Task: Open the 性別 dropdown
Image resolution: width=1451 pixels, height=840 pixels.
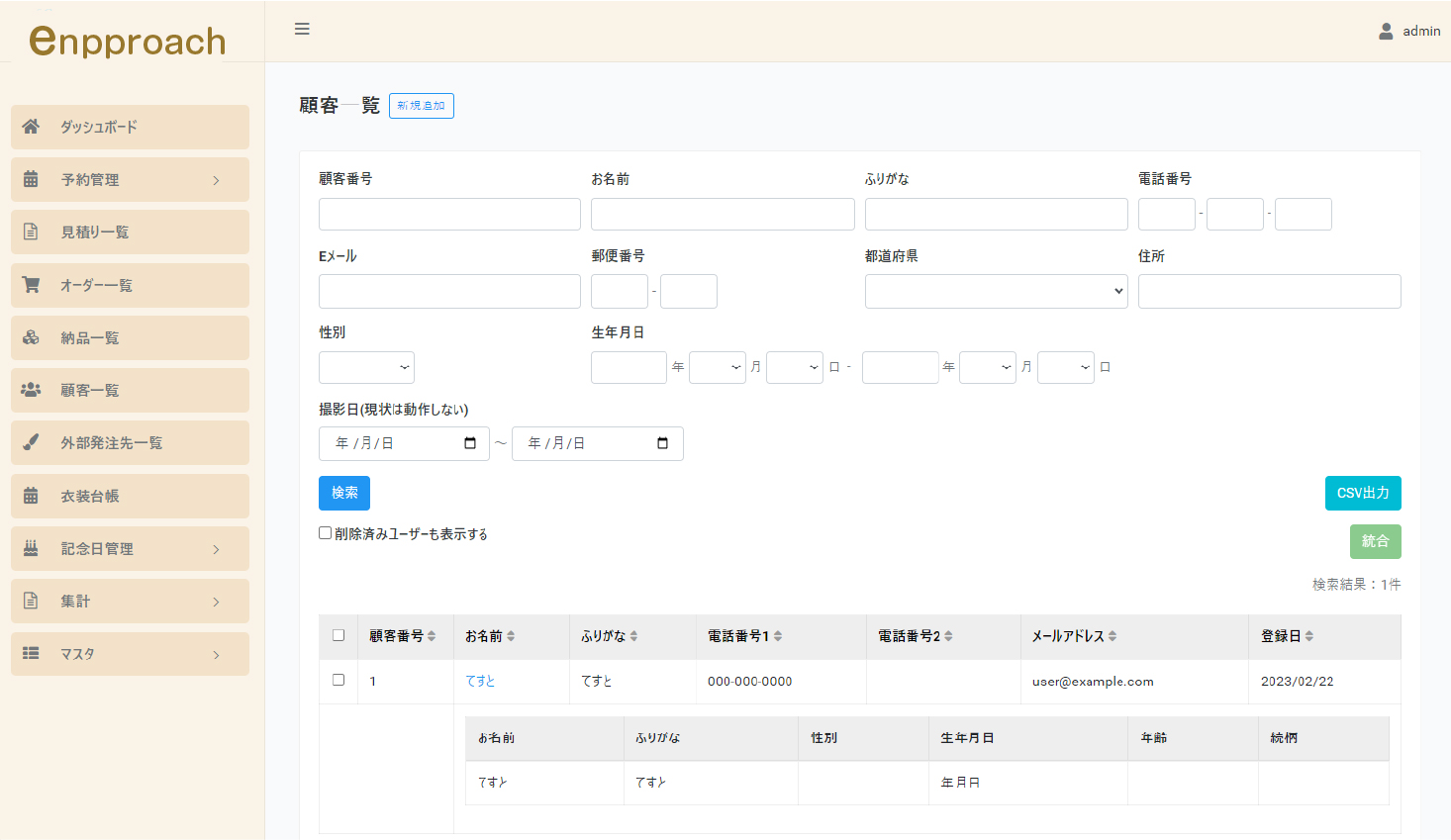Action: 366,367
